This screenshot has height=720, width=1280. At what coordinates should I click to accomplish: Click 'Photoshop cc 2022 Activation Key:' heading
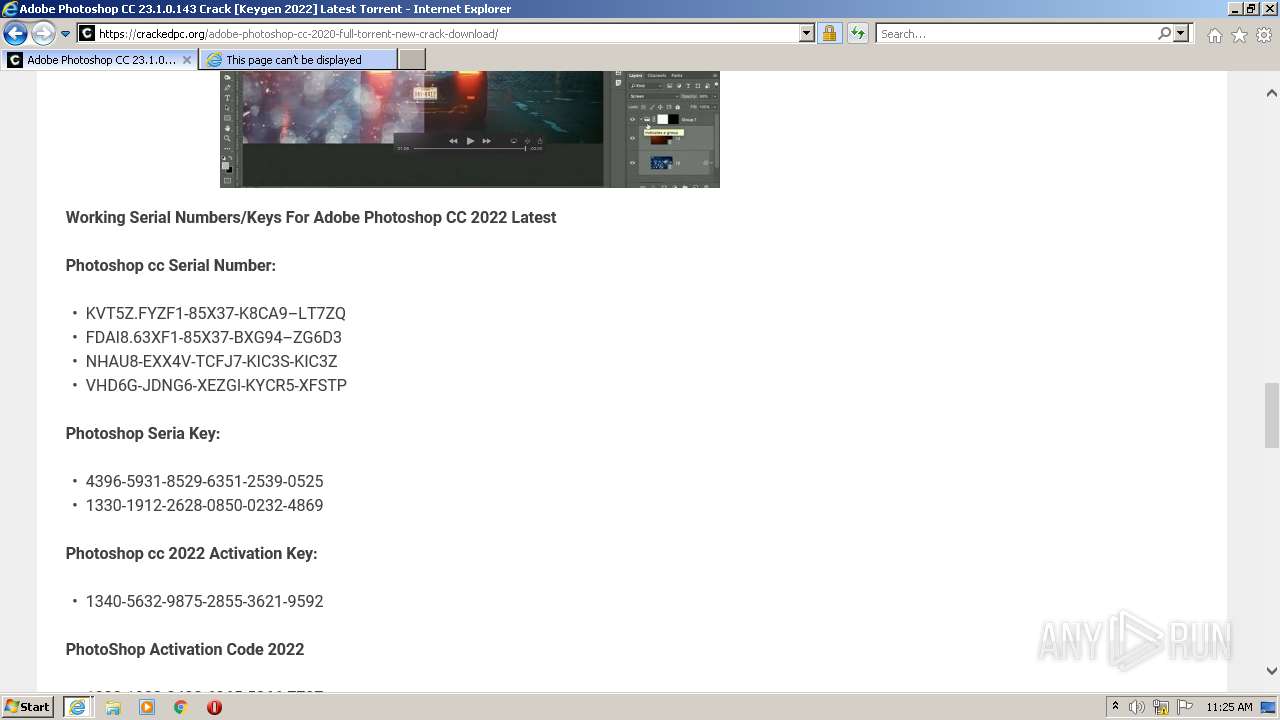point(192,553)
